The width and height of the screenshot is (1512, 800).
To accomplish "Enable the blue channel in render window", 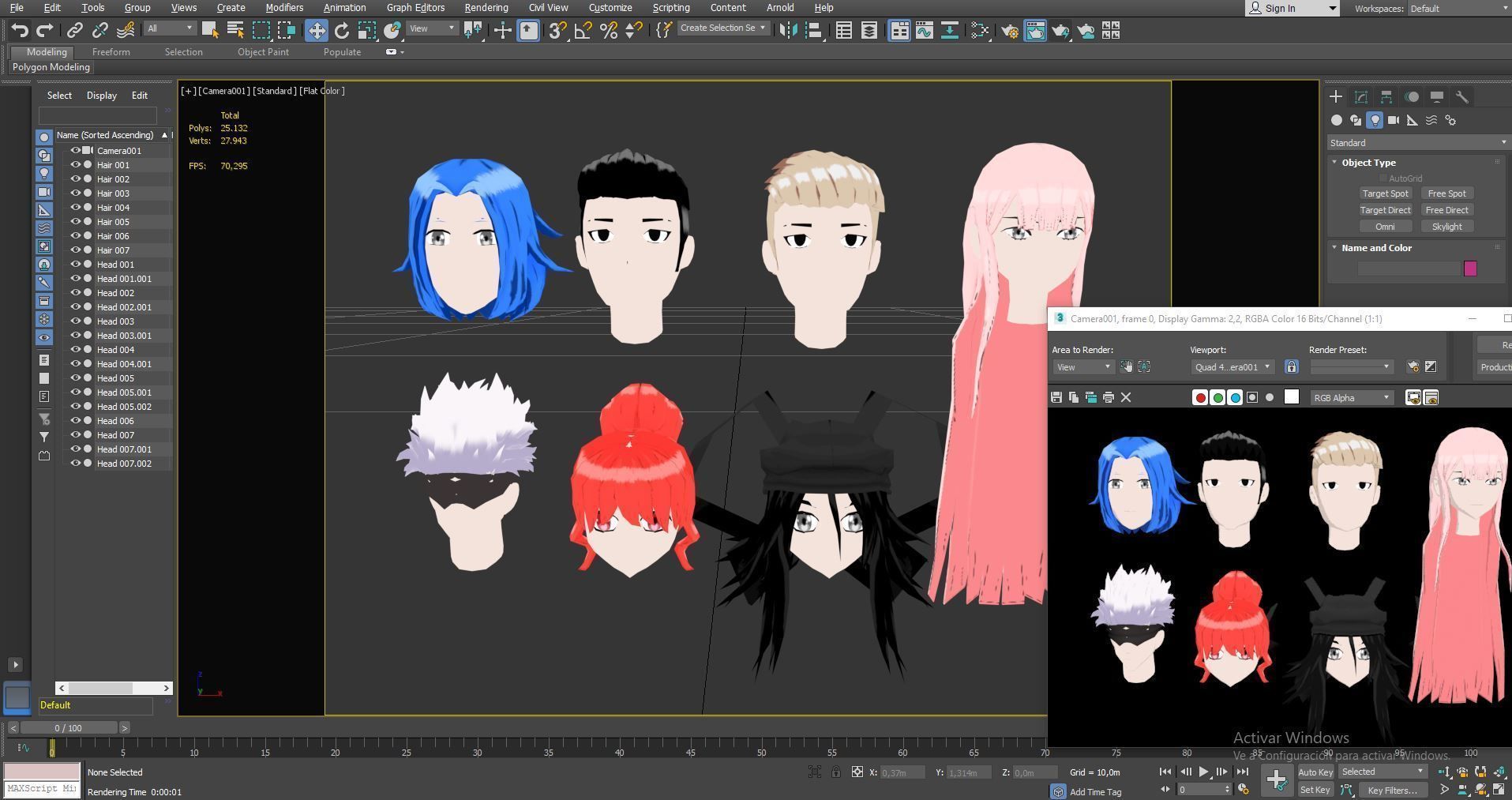I will point(1235,397).
